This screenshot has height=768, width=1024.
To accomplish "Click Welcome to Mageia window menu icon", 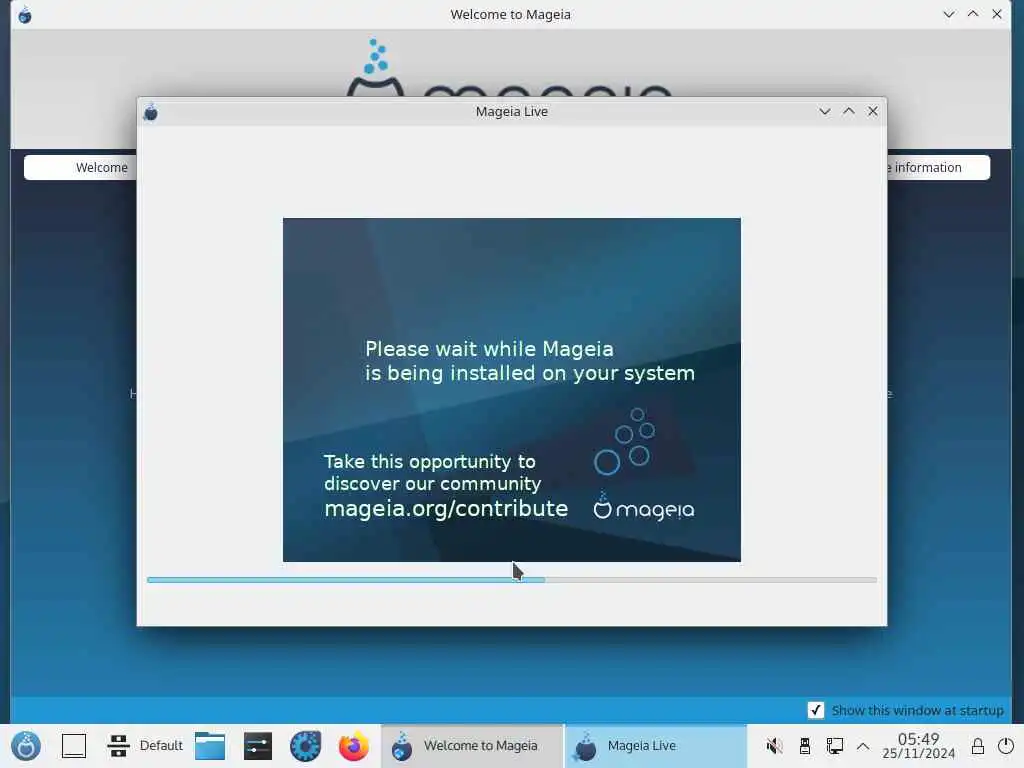I will [25, 14].
